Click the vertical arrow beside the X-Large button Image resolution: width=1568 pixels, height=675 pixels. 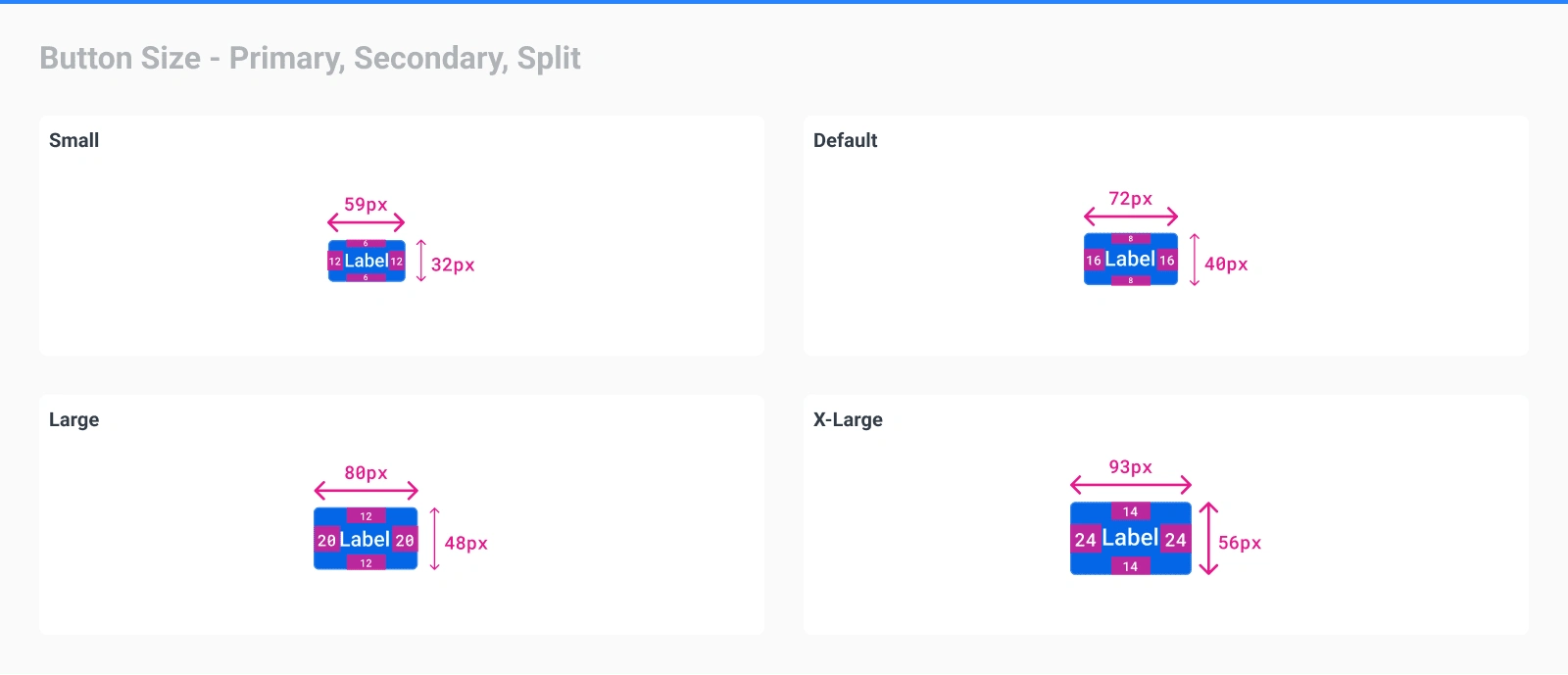coord(1208,539)
